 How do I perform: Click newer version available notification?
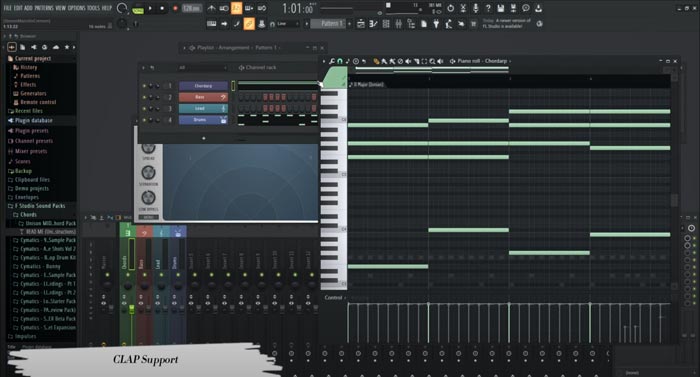[507, 23]
